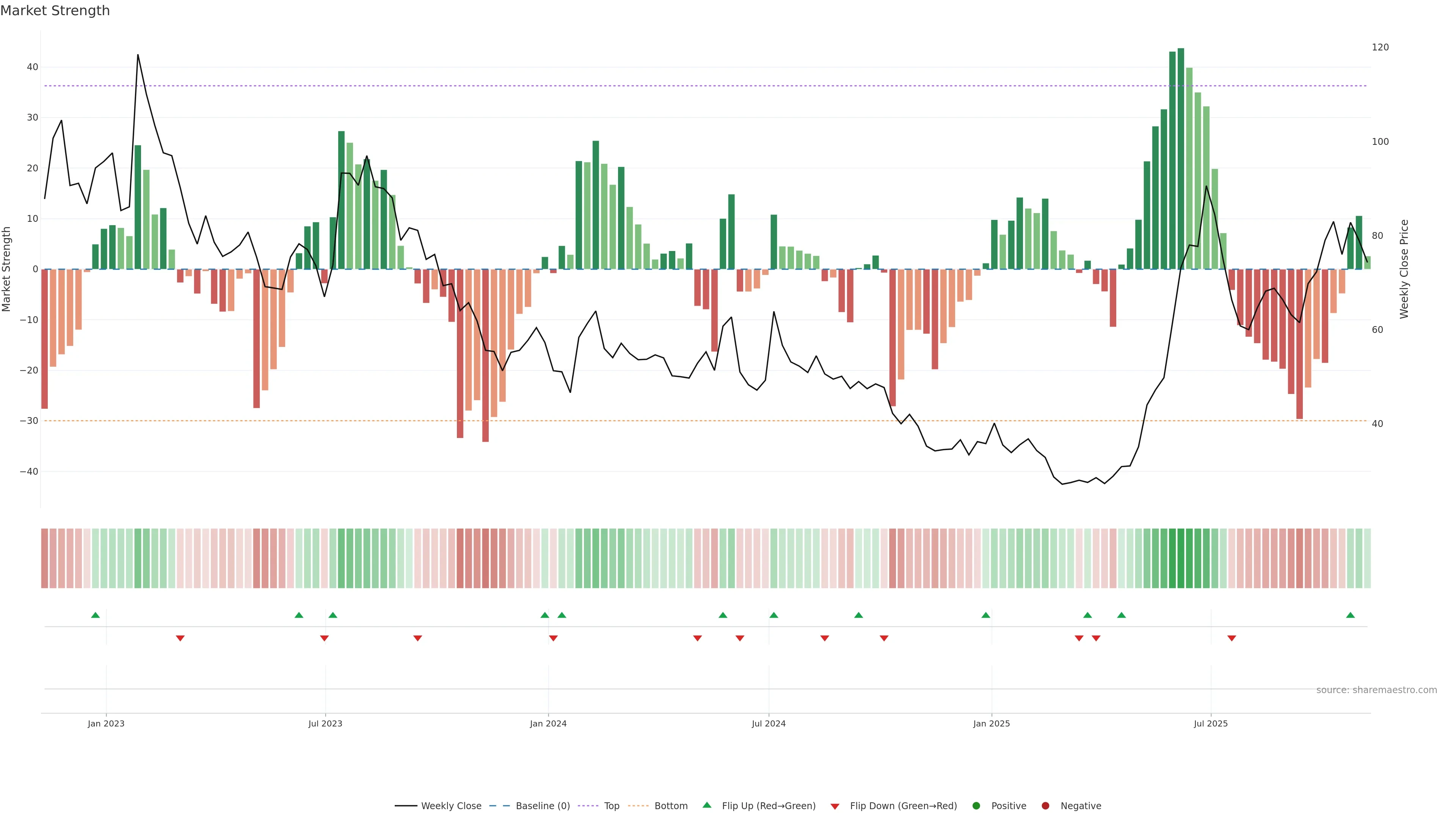Click the last green flip-up triangle at far right
The height and width of the screenshot is (819, 1456).
click(x=1350, y=615)
